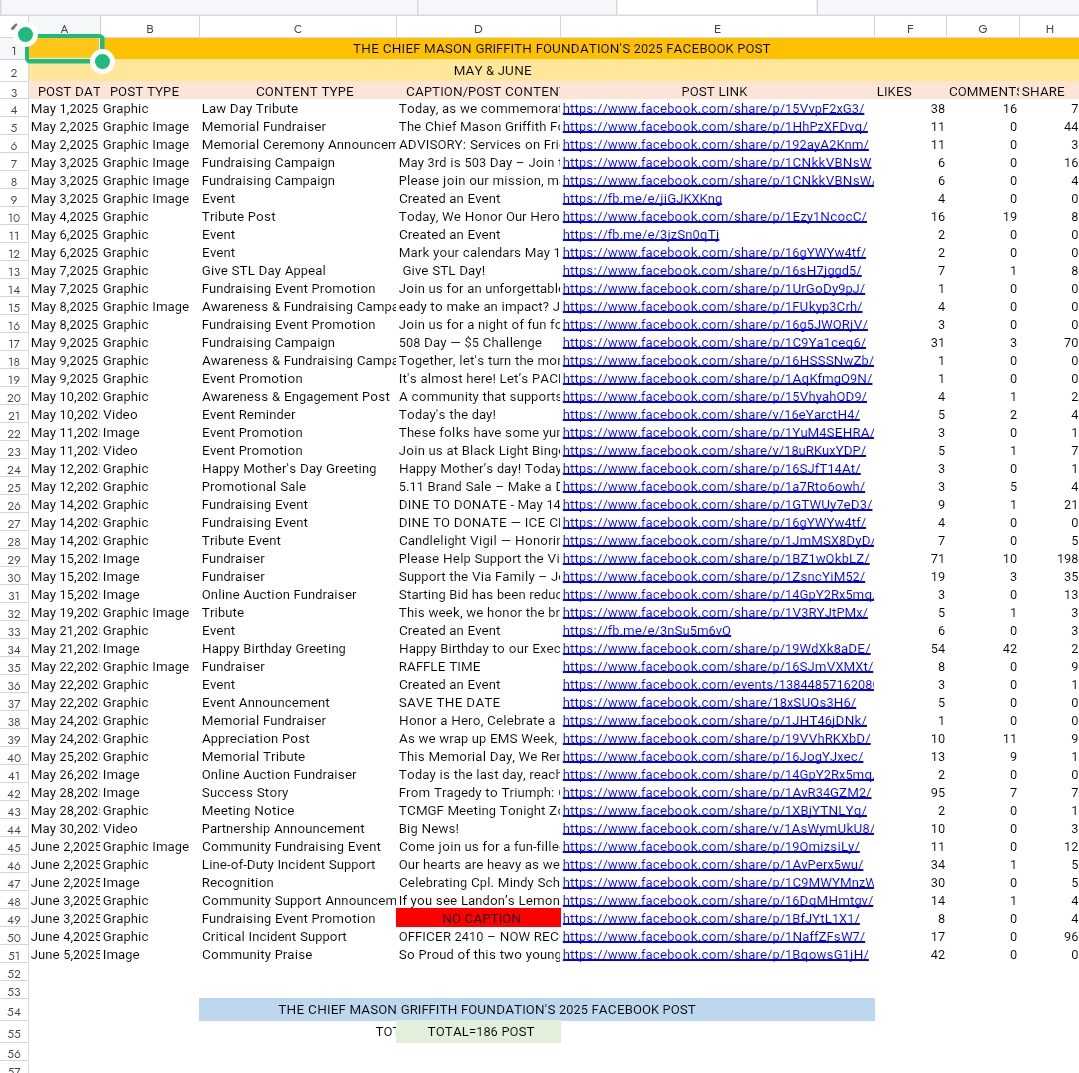The image size is (1079, 1073).
Task: Select the comments value 19 cell
Action: click(983, 217)
